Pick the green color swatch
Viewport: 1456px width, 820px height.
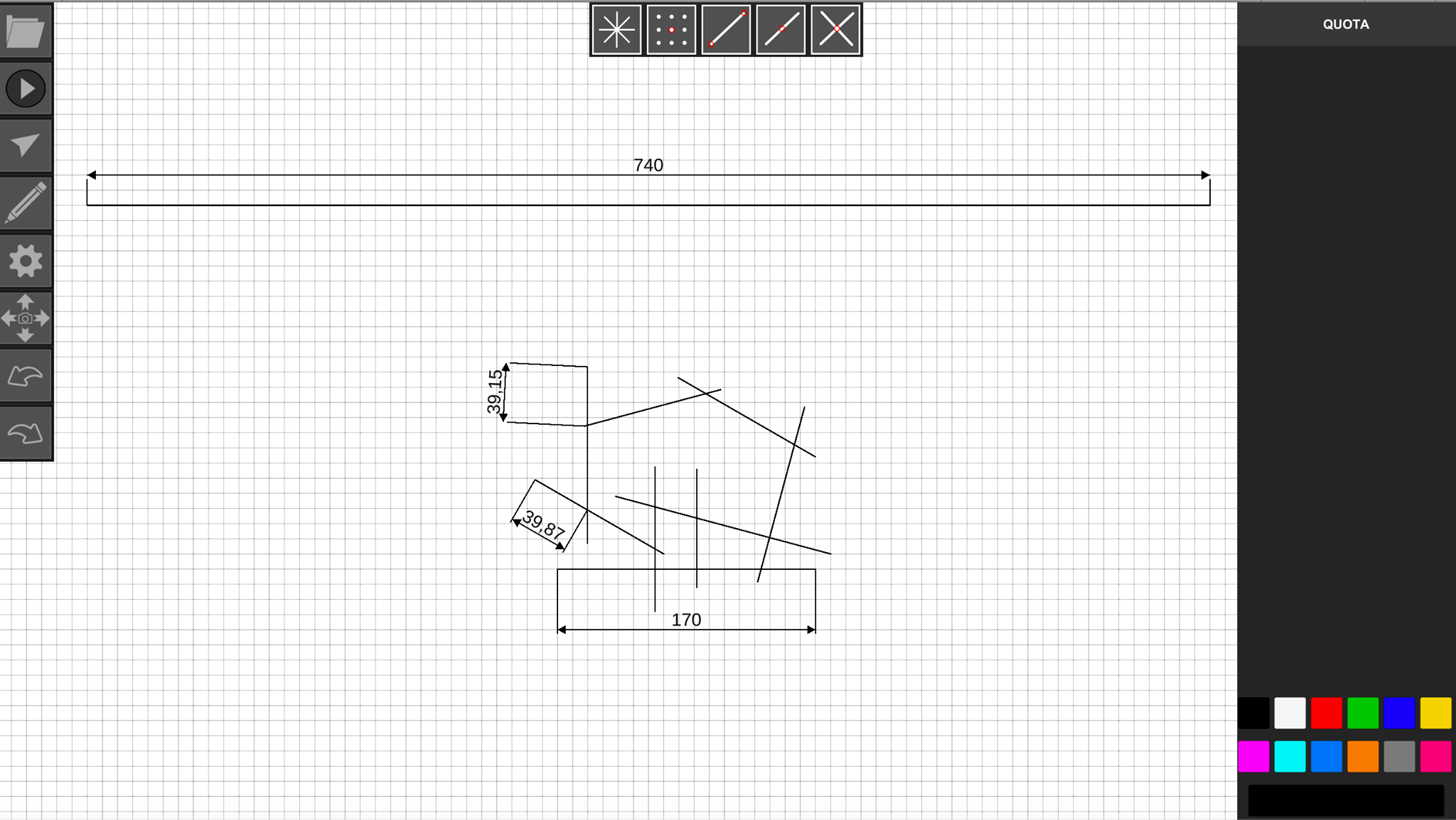pyautogui.click(x=1363, y=713)
